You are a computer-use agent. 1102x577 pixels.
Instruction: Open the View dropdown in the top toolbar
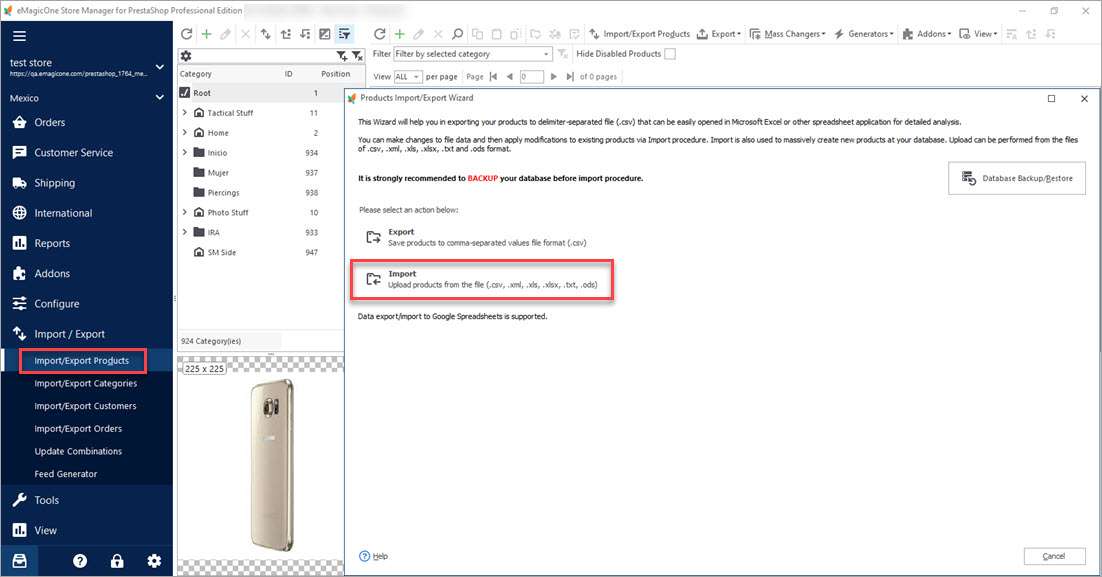pyautogui.click(x=978, y=34)
